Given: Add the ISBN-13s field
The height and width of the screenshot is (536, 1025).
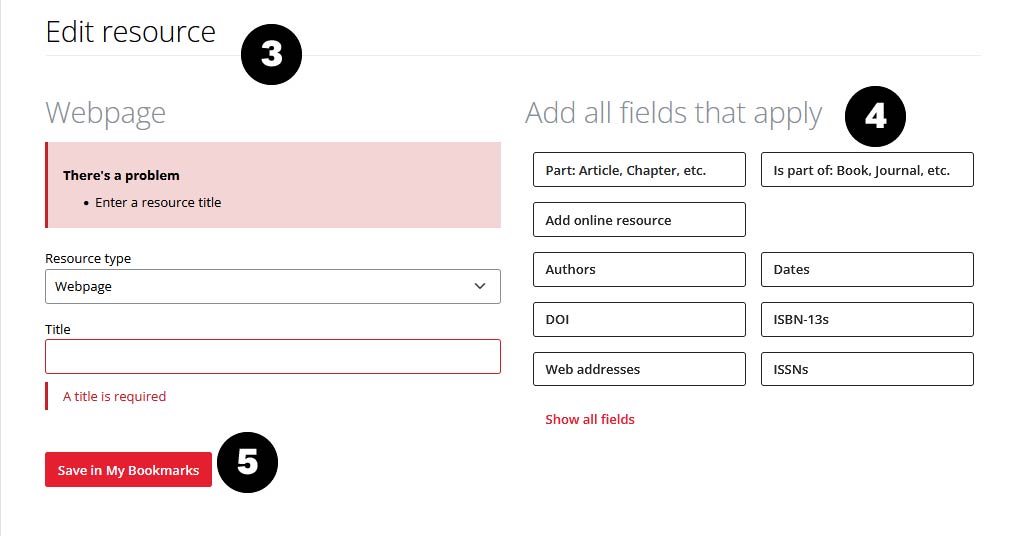Looking at the screenshot, I should coord(867,319).
